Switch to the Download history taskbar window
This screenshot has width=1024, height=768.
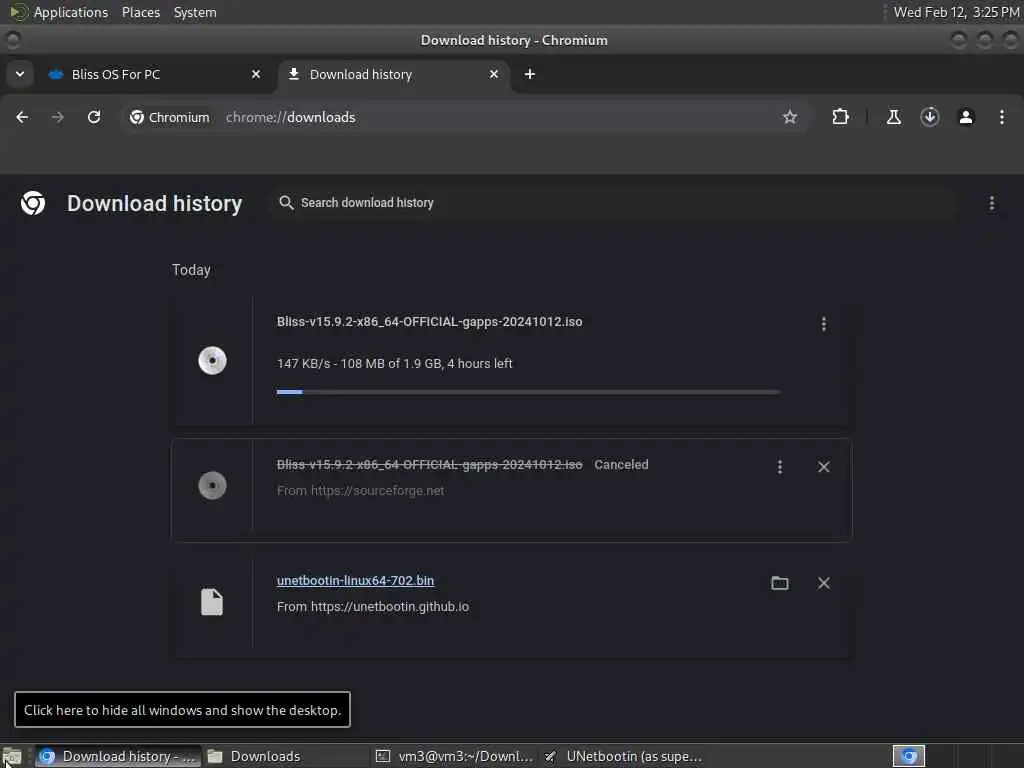pos(118,756)
